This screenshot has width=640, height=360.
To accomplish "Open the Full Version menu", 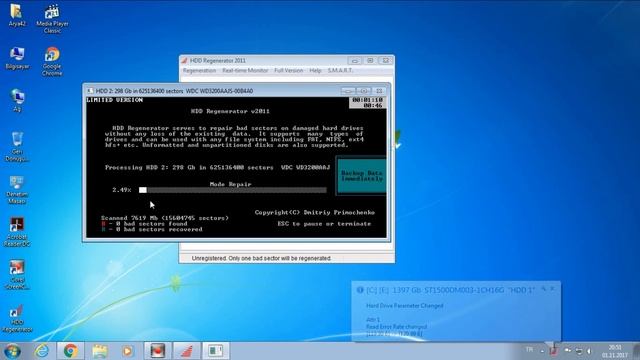I will point(289,71).
